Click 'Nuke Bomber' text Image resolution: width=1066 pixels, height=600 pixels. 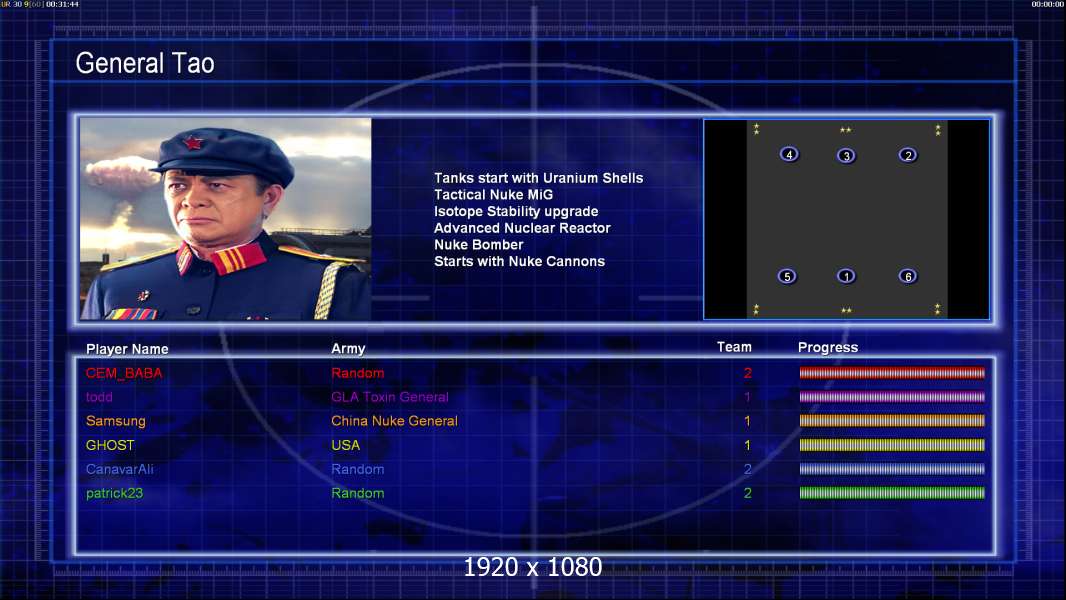click(479, 245)
